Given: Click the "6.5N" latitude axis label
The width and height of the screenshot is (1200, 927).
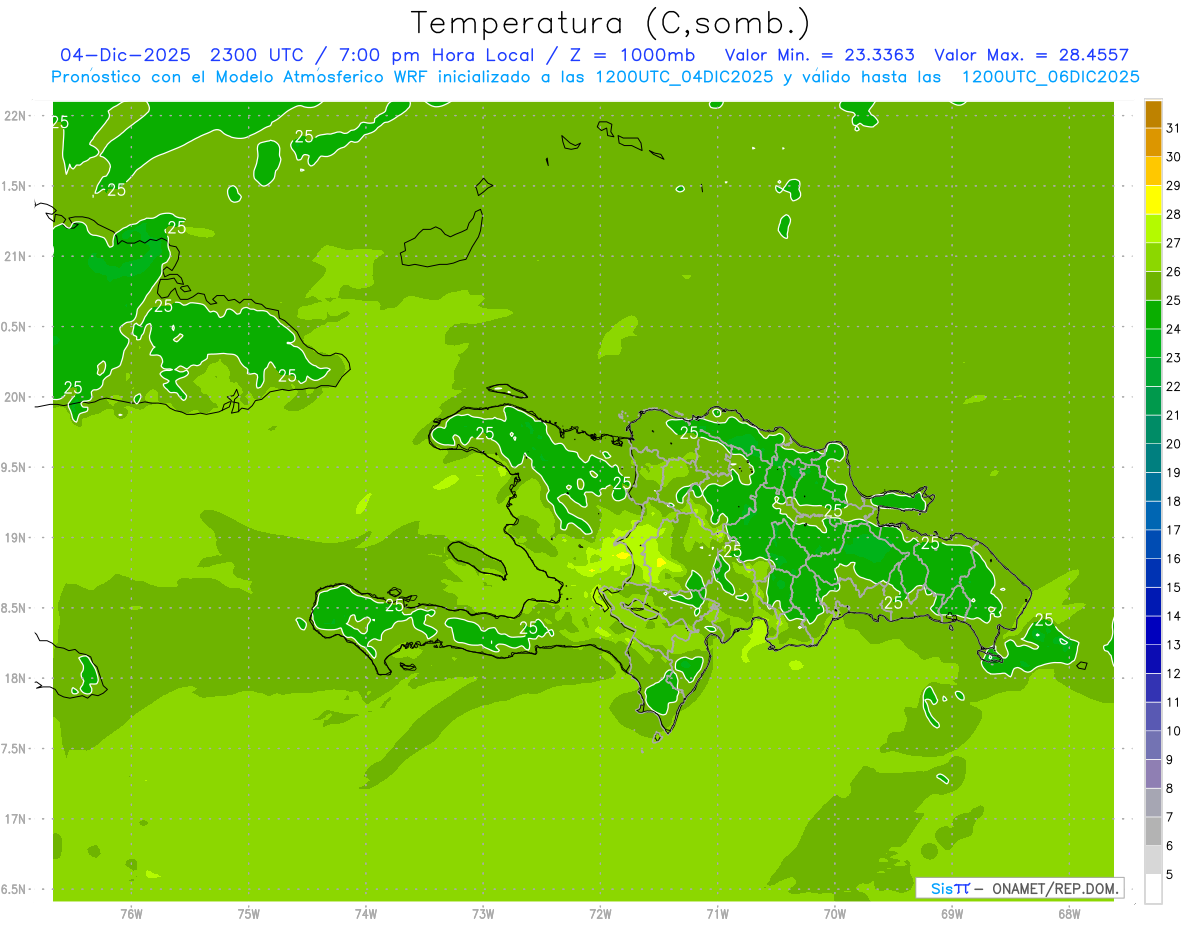Looking at the screenshot, I should coord(15,889).
